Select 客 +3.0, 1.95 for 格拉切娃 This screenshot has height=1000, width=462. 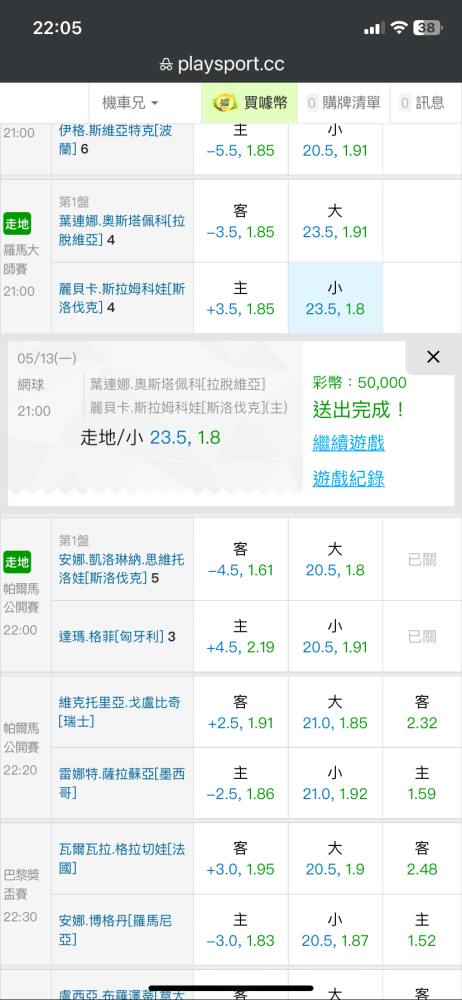241,858
